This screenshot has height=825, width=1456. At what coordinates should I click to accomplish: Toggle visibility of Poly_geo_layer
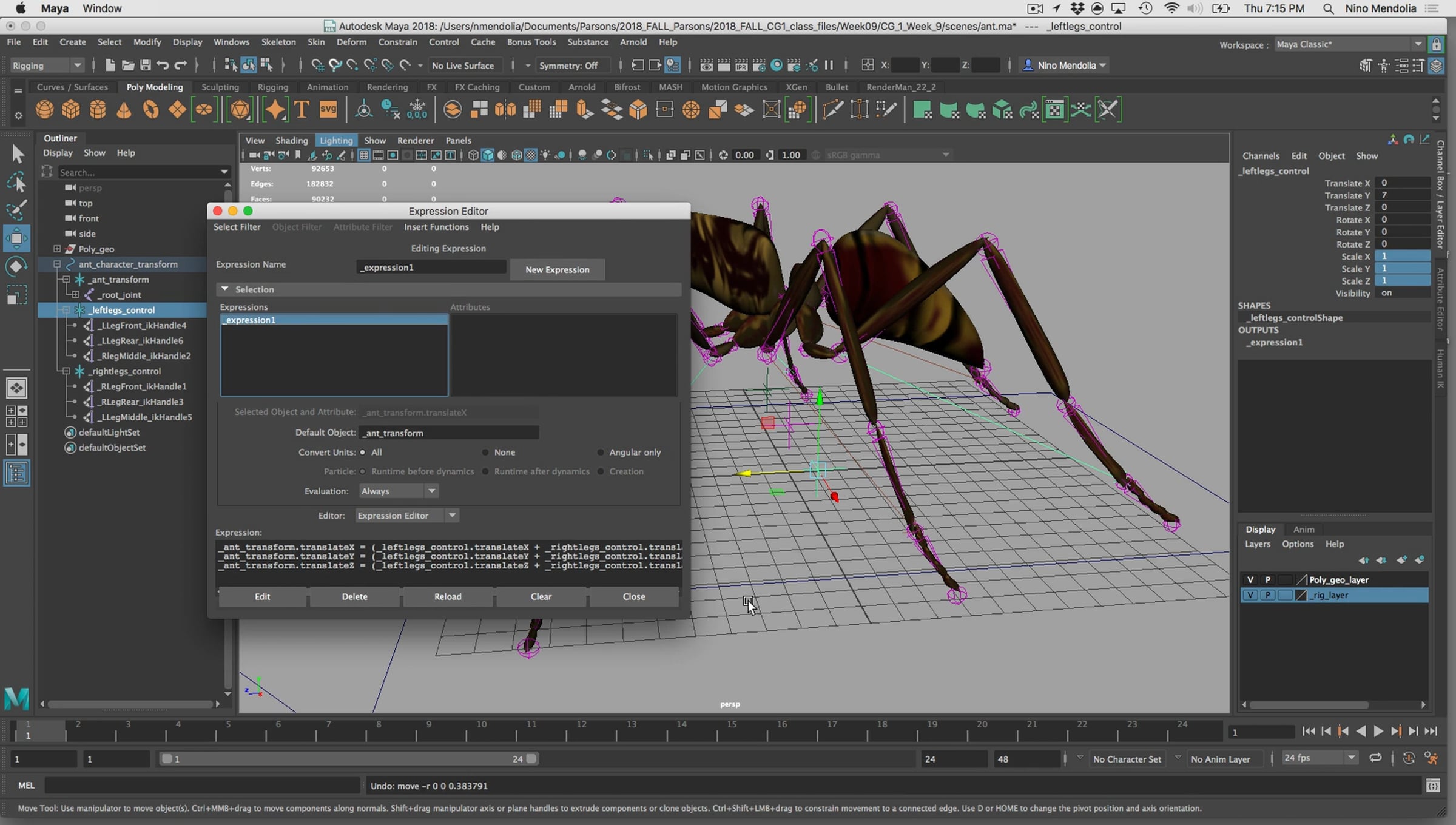(x=1250, y=580)
